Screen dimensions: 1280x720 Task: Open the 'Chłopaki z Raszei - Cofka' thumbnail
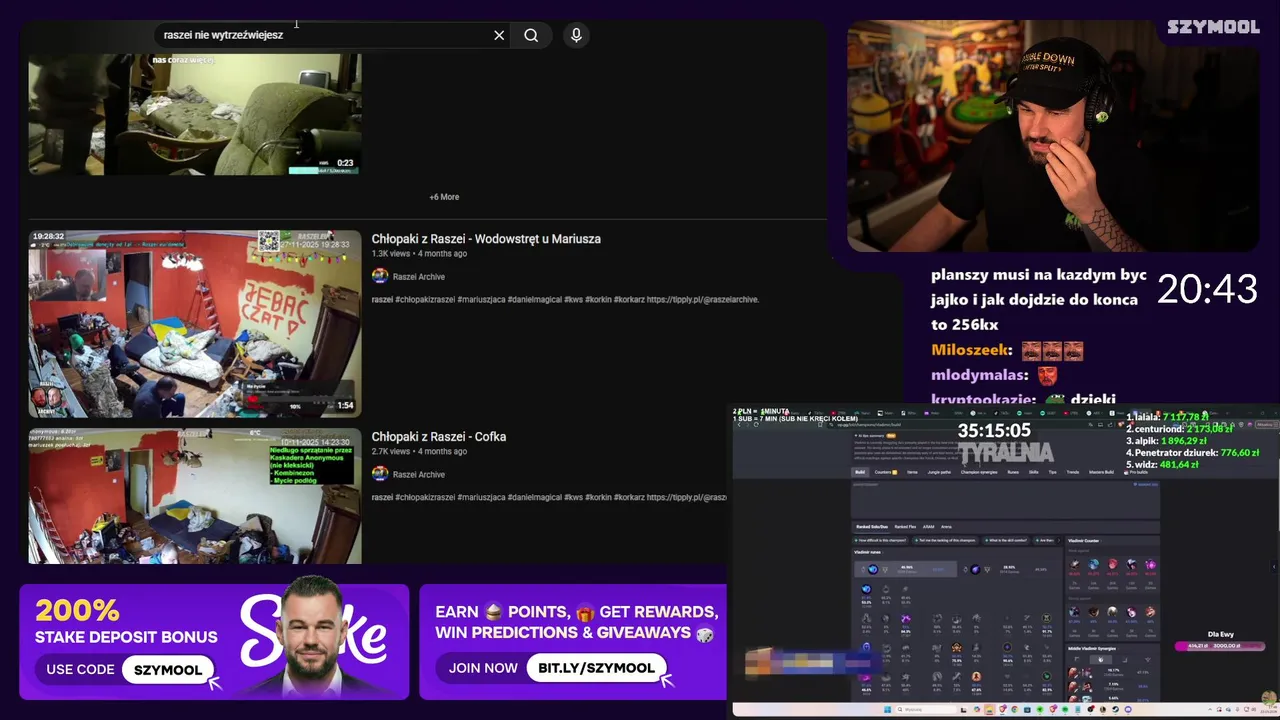[195, 496]
